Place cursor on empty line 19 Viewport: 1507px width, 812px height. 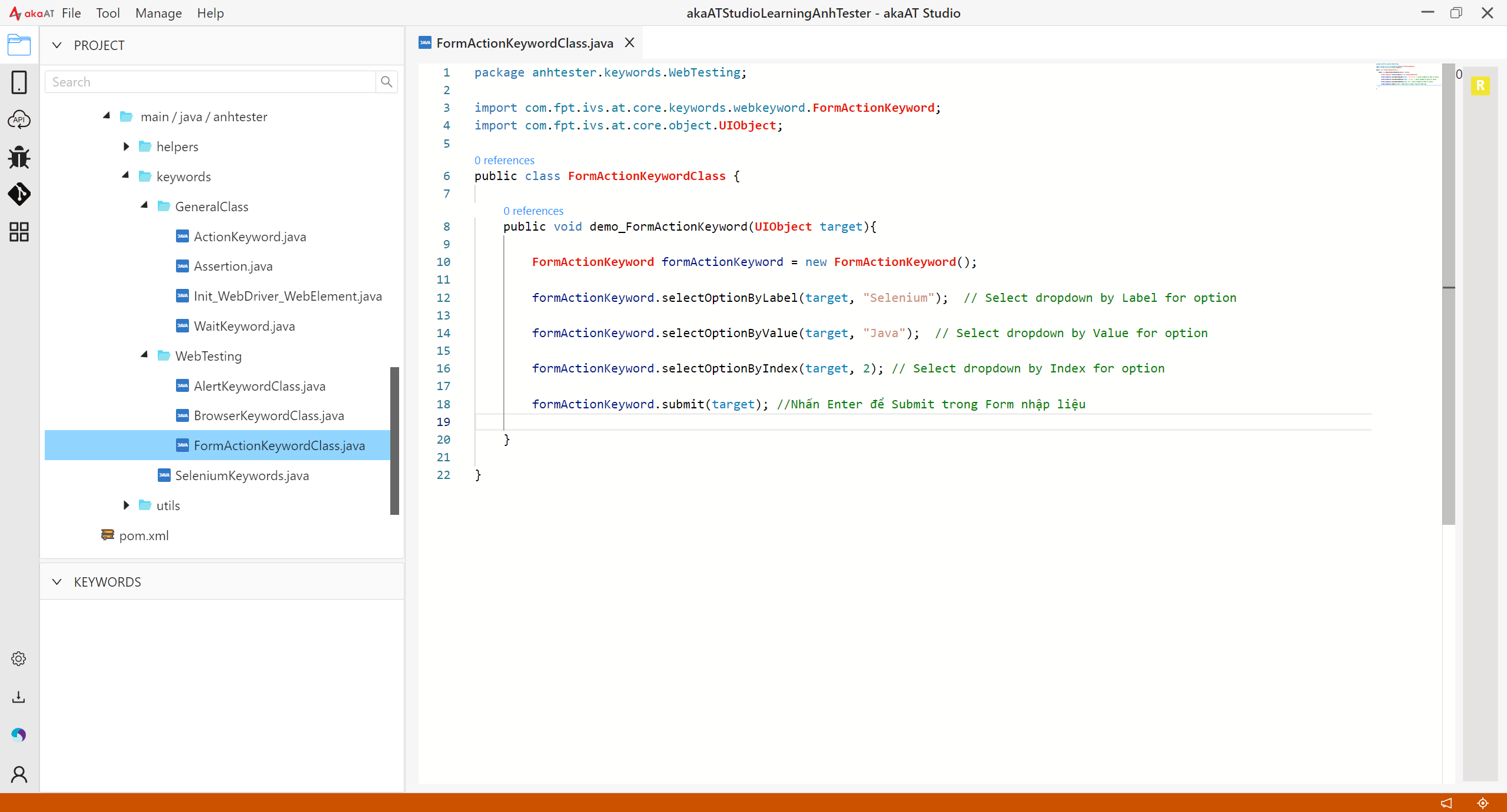click(x=923, y=422)
